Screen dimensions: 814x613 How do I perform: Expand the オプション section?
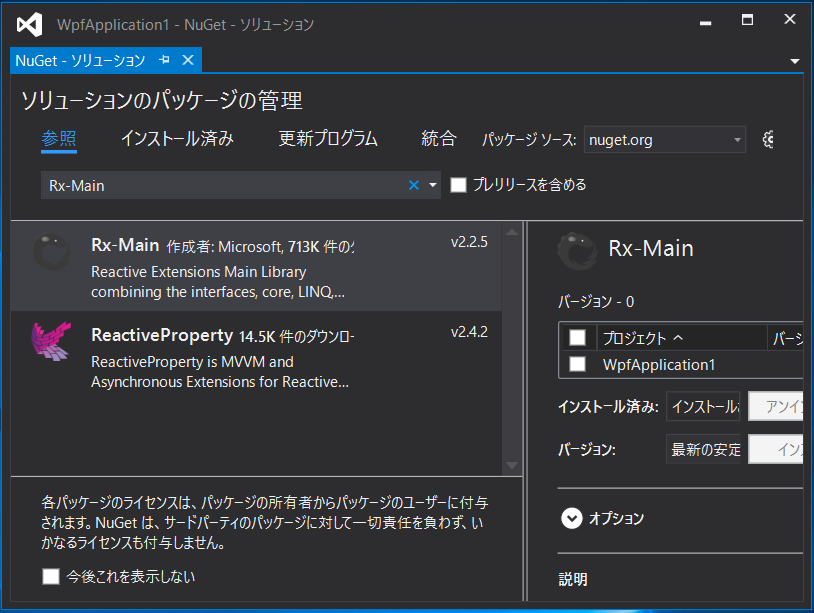[x=572, y=518]
